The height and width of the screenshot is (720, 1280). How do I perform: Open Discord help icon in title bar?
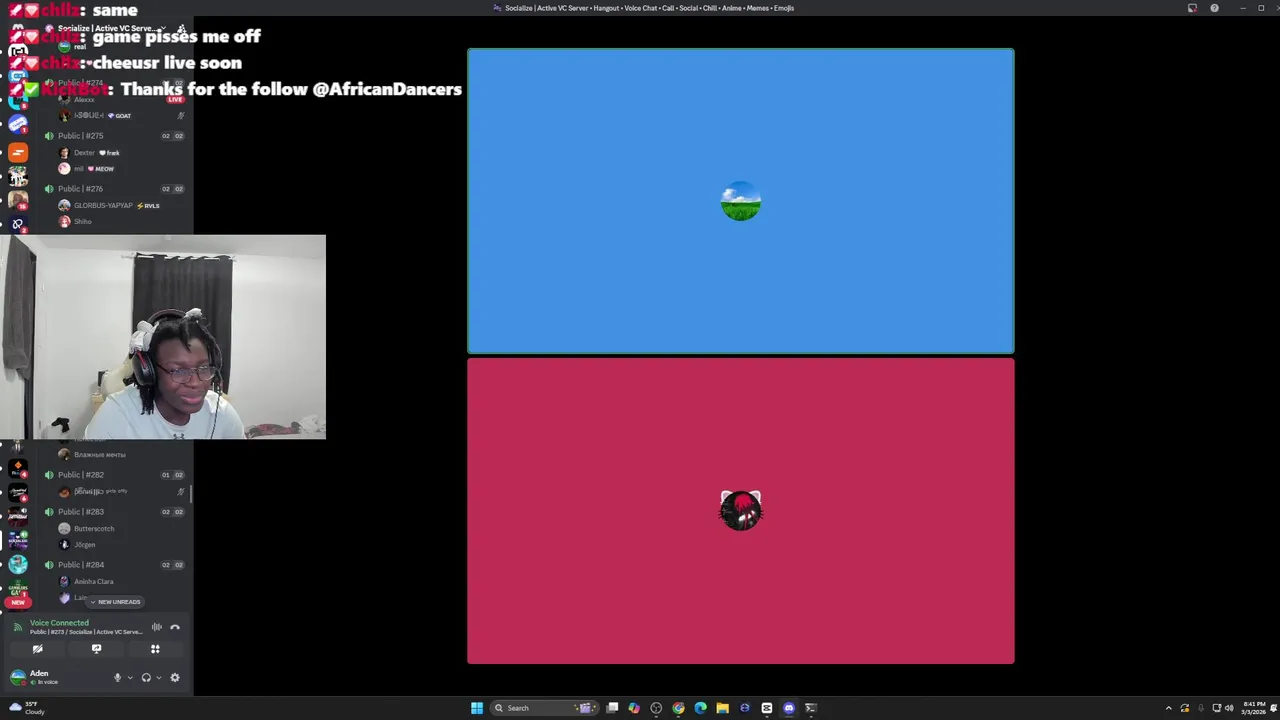pos(1214,8)
